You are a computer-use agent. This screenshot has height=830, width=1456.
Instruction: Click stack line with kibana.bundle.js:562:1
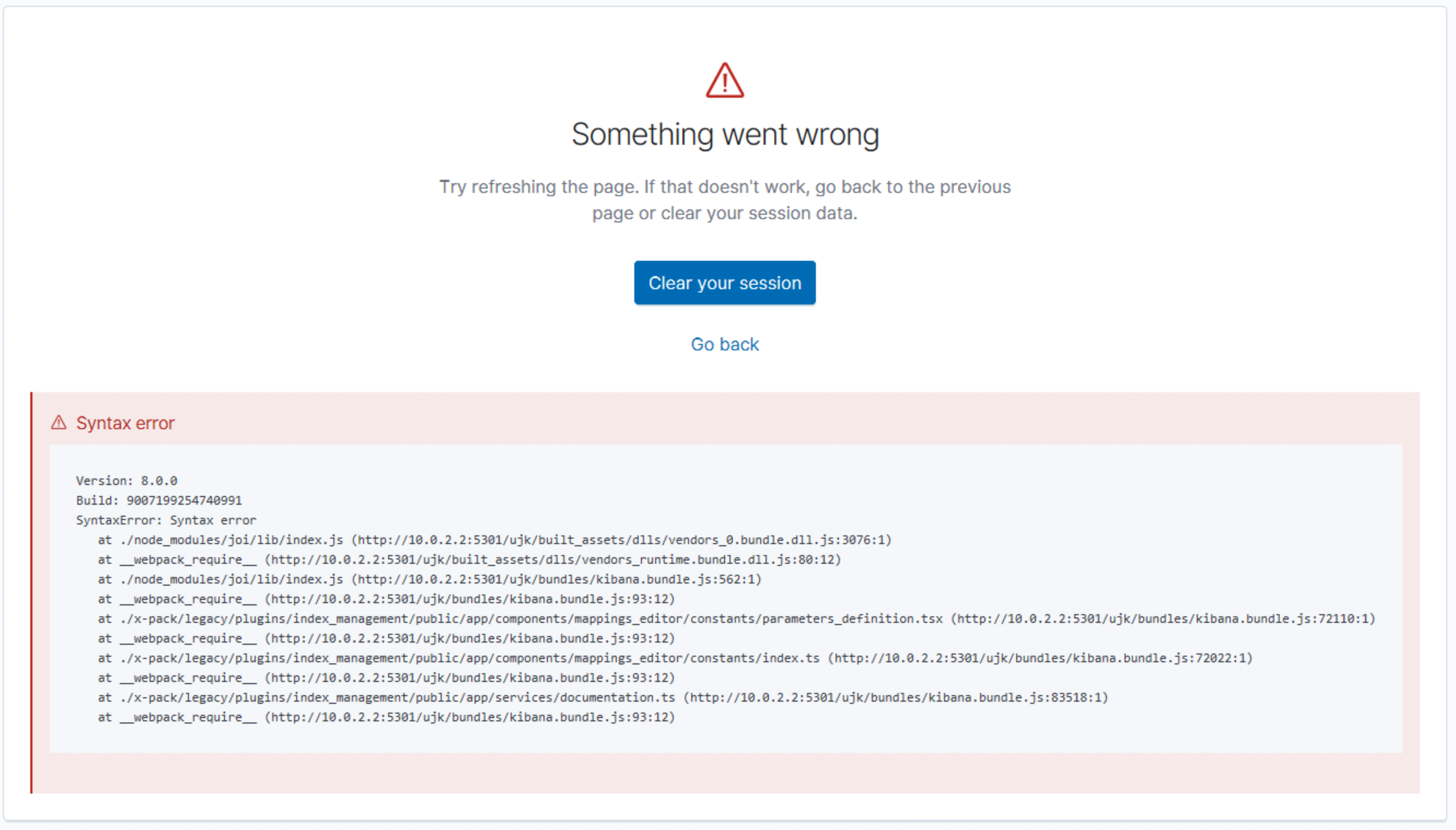click(430, 579)
